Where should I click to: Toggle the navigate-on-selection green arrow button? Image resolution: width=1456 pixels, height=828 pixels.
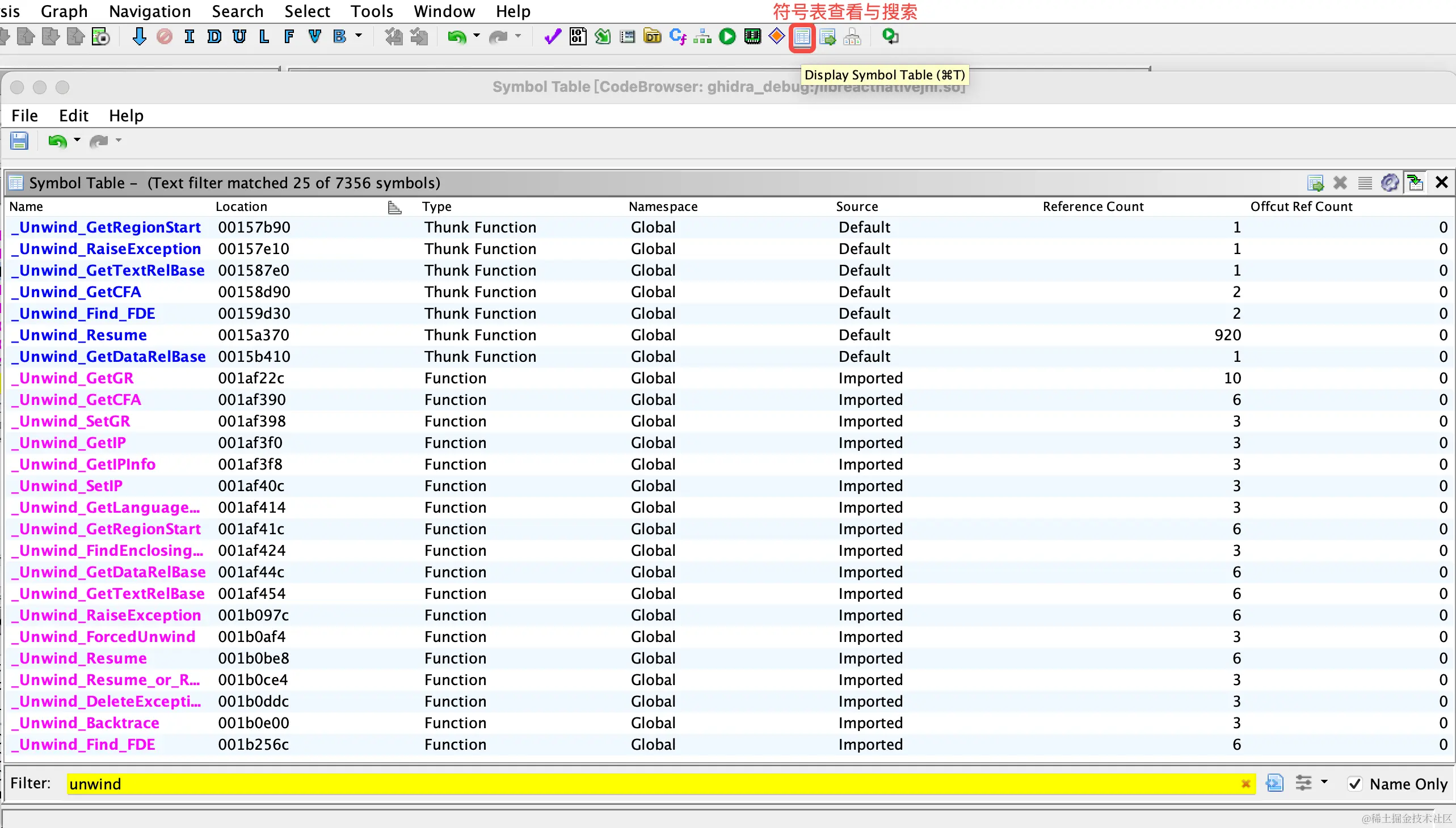pyautogui.click(x=1416, y=183)
